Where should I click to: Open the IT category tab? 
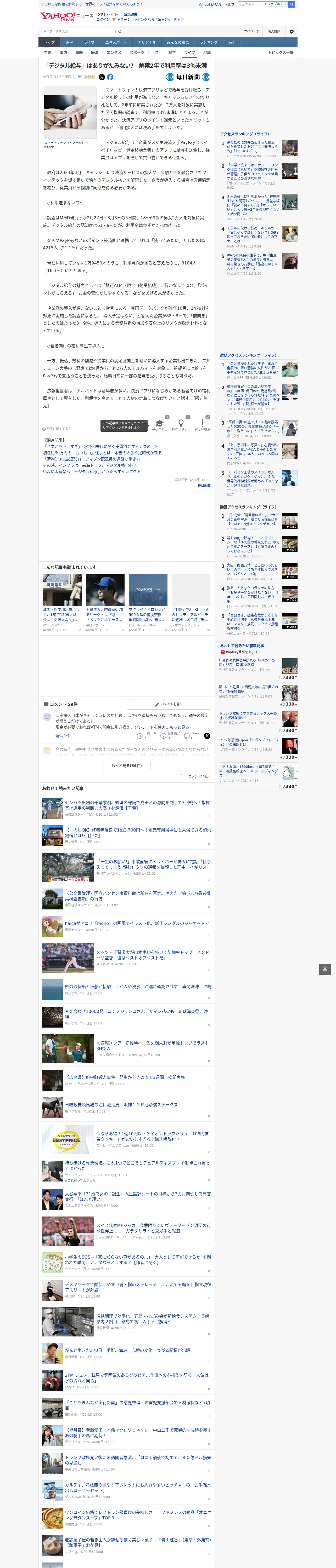pyautogui.click(x=156, y=52)
